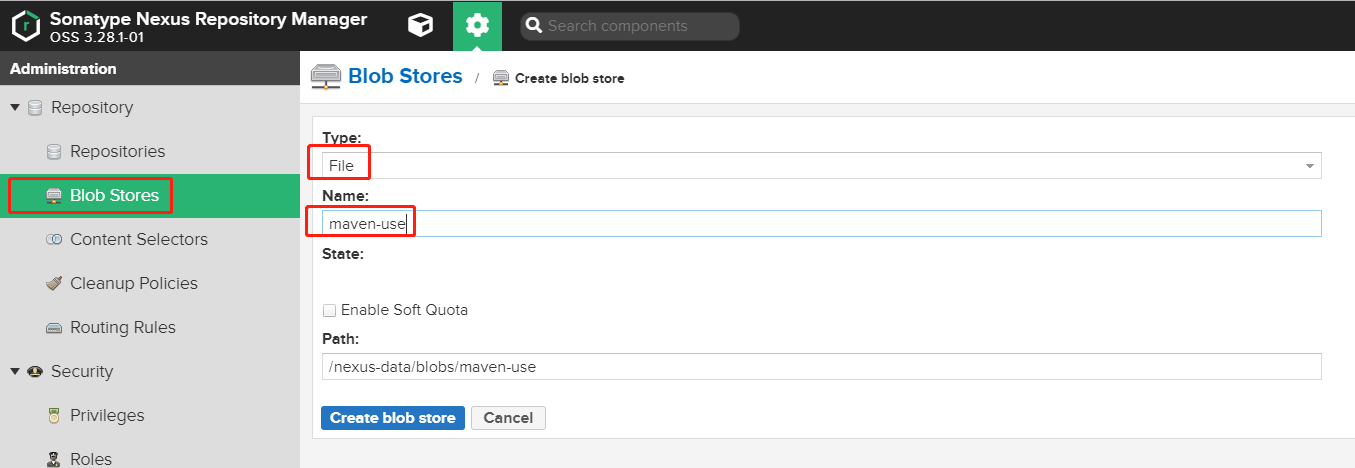Select Blob Stores in the sidebar
Viewport: 1355px width, 468px height.
coord(114,196)
